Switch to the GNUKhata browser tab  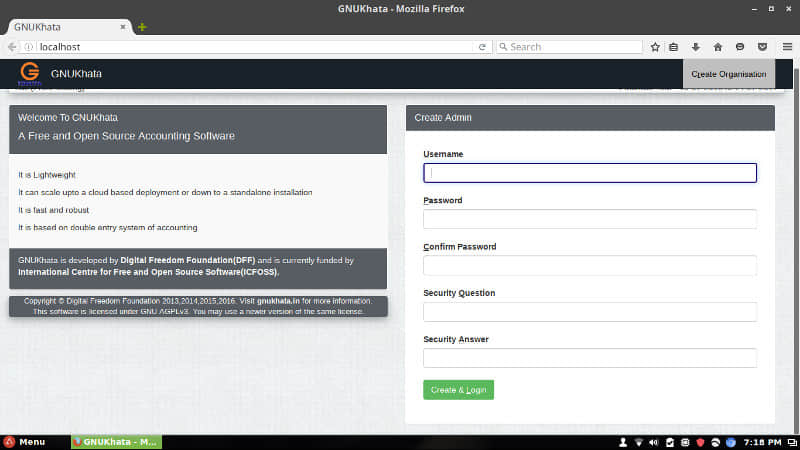(69, 27)
